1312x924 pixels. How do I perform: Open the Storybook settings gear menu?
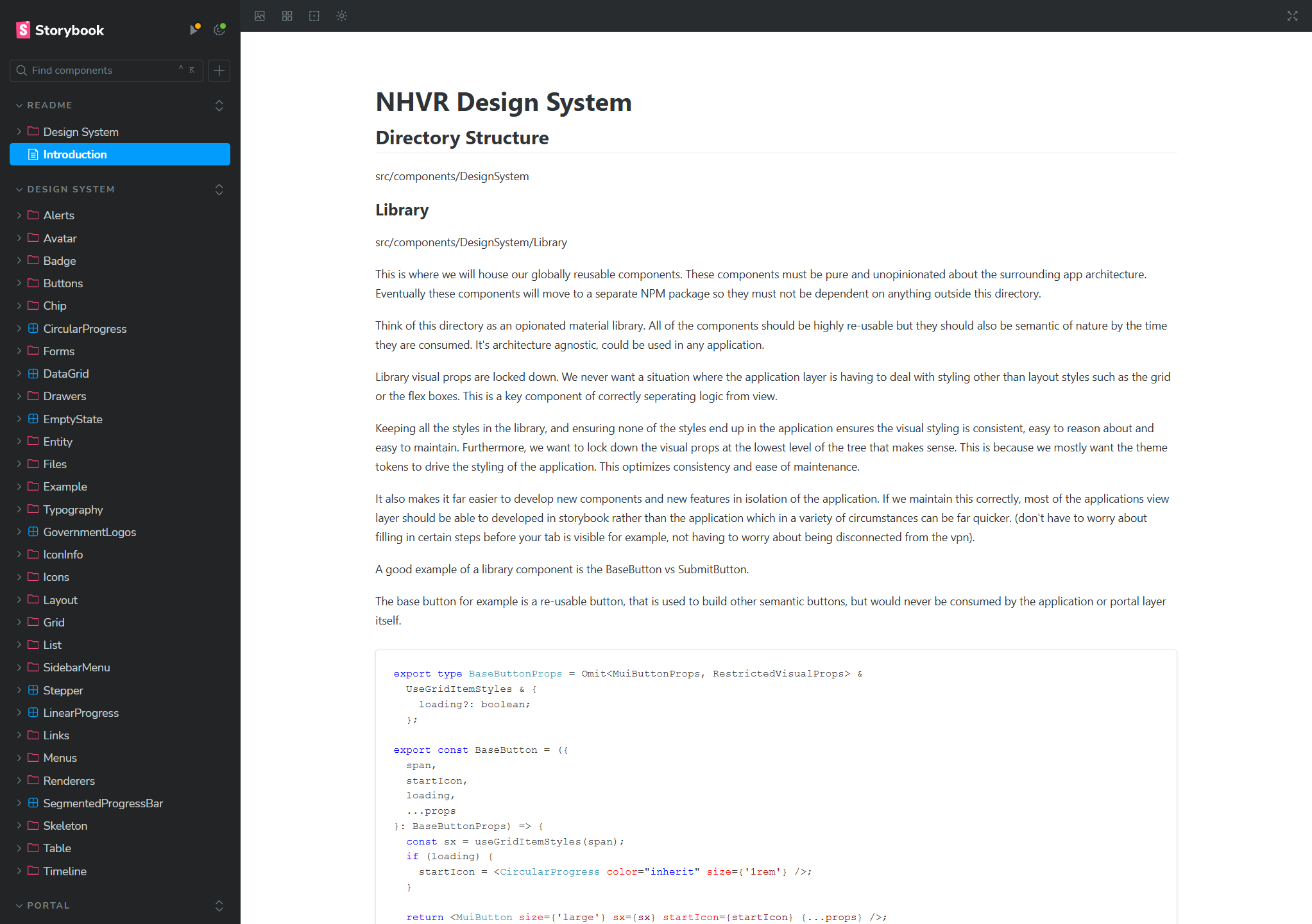[219, 29]
